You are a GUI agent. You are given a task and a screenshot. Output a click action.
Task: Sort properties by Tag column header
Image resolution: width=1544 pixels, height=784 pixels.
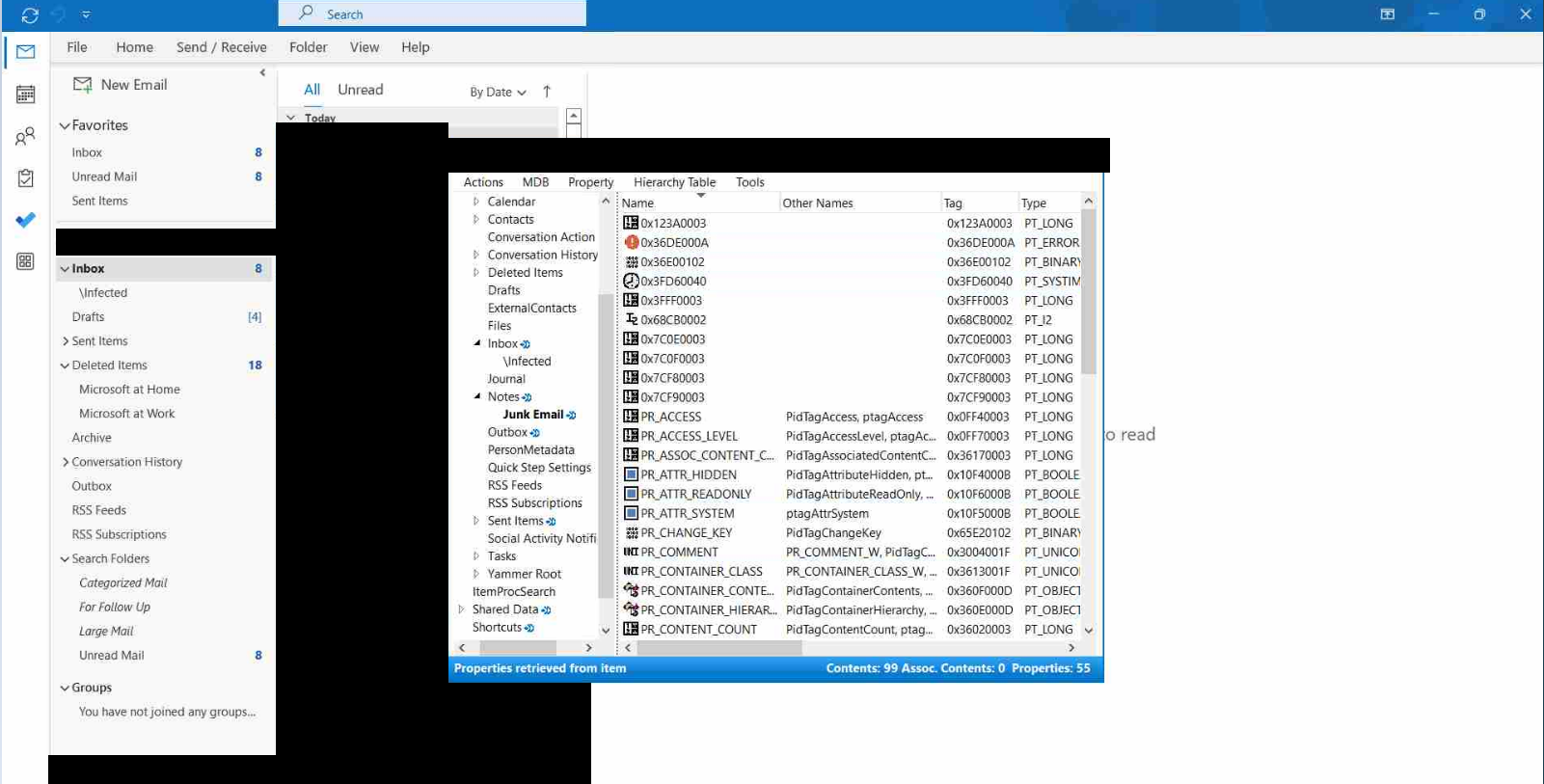[979, 203]
